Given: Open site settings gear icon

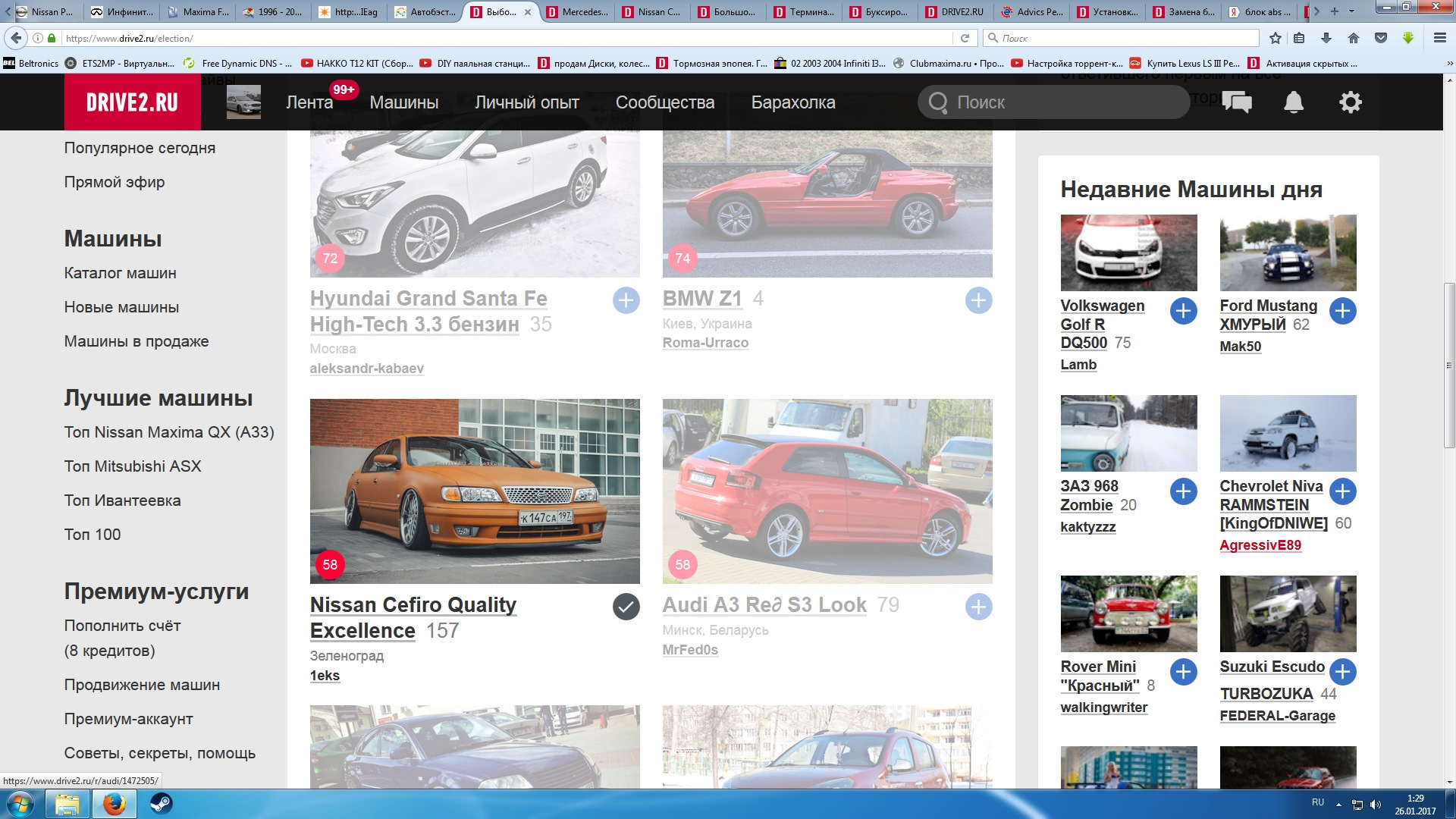Looking at the screenshot, I should 1351,102.
